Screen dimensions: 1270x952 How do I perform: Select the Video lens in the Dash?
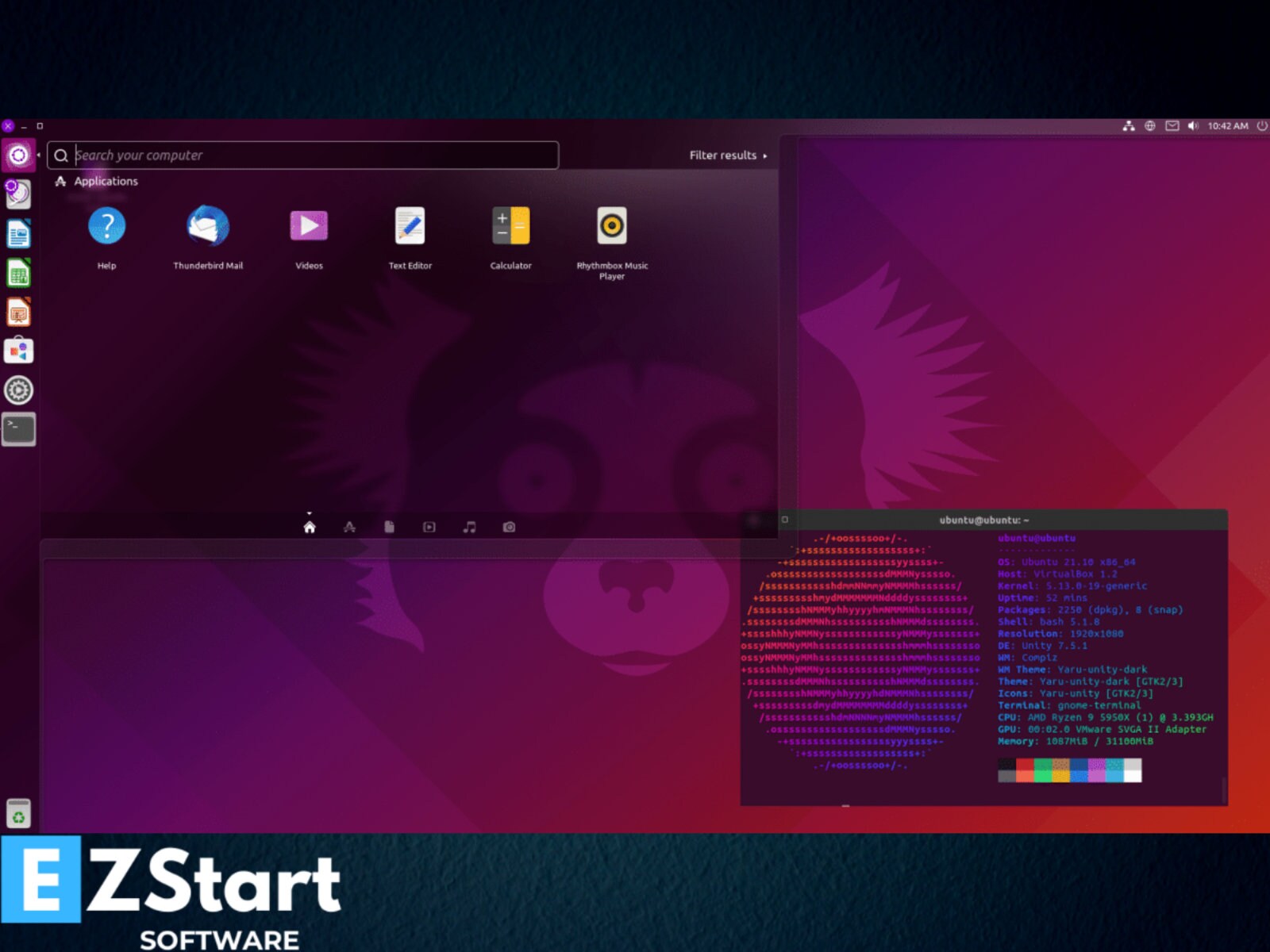pos(429,526)
